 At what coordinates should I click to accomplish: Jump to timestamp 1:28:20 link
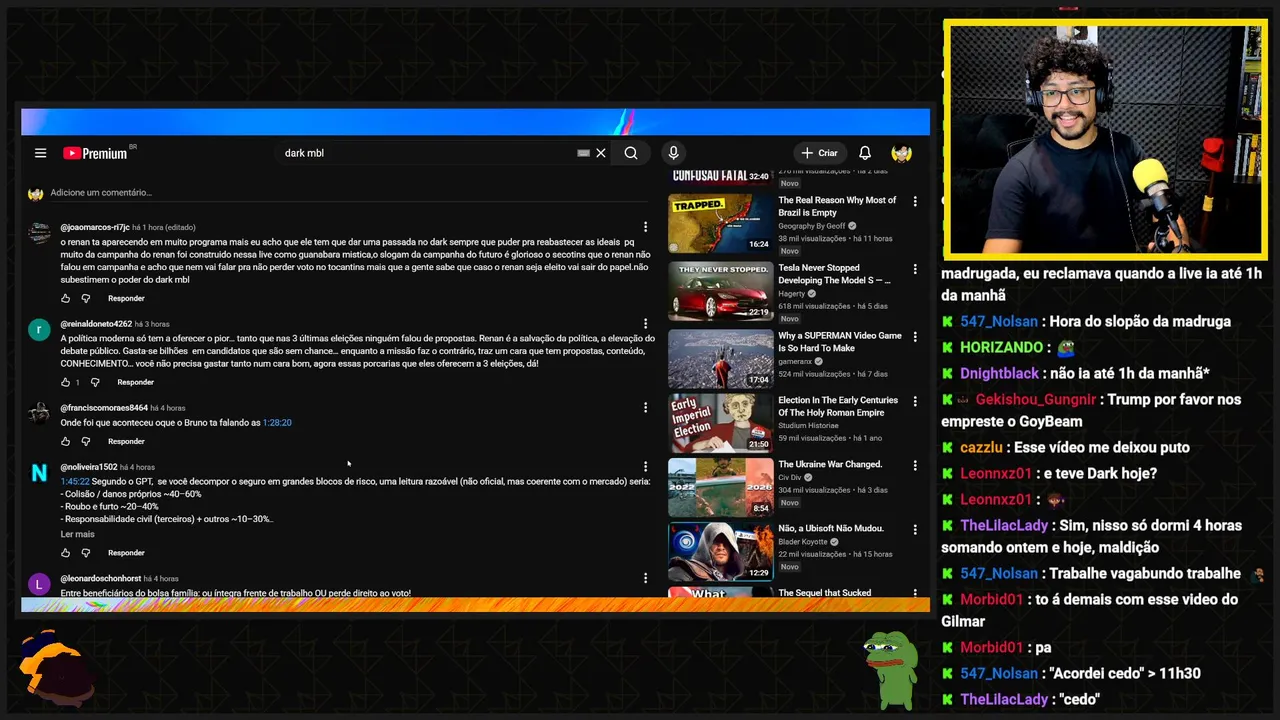(277, 422)
